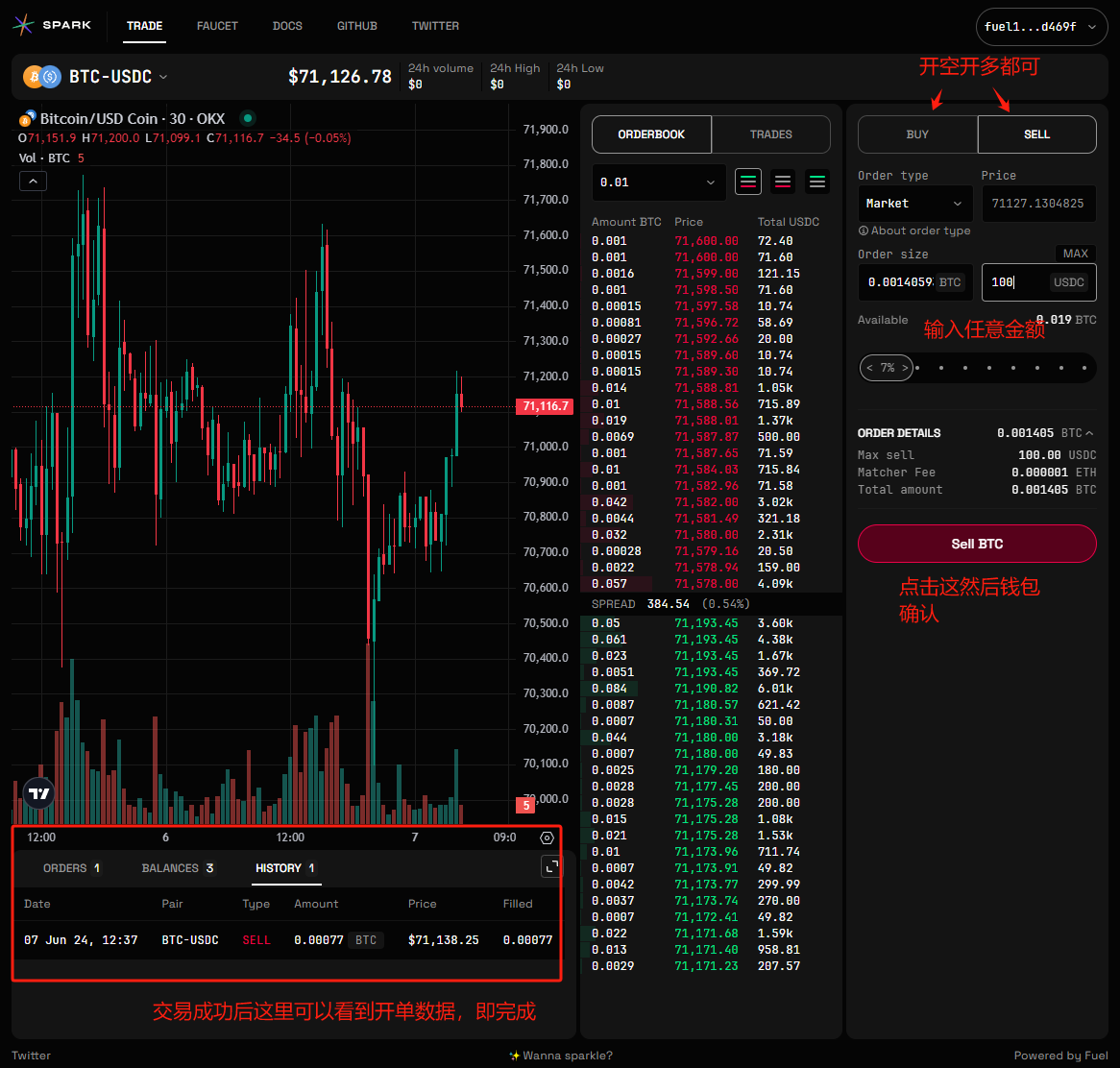Image resolution: width=1120 pixels, height=1068 pixels.
Task: Switch to the ORDERBOOK tab
Action: [x=651, y=134]
